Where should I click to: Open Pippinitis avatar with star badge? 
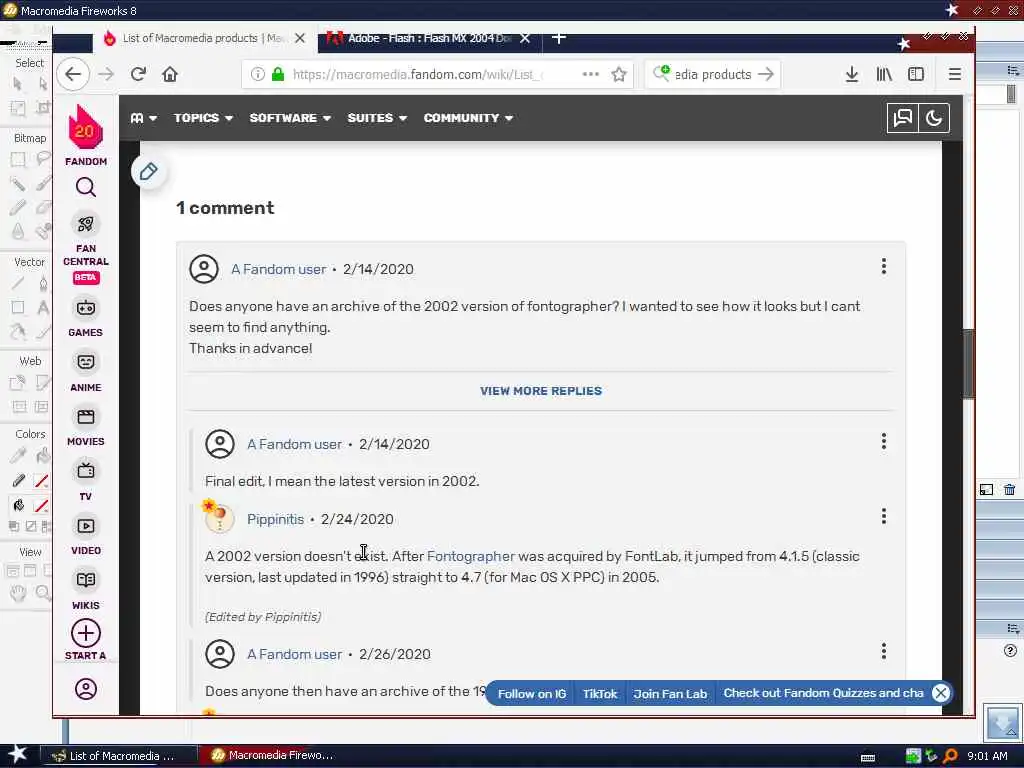click(217, 517)
